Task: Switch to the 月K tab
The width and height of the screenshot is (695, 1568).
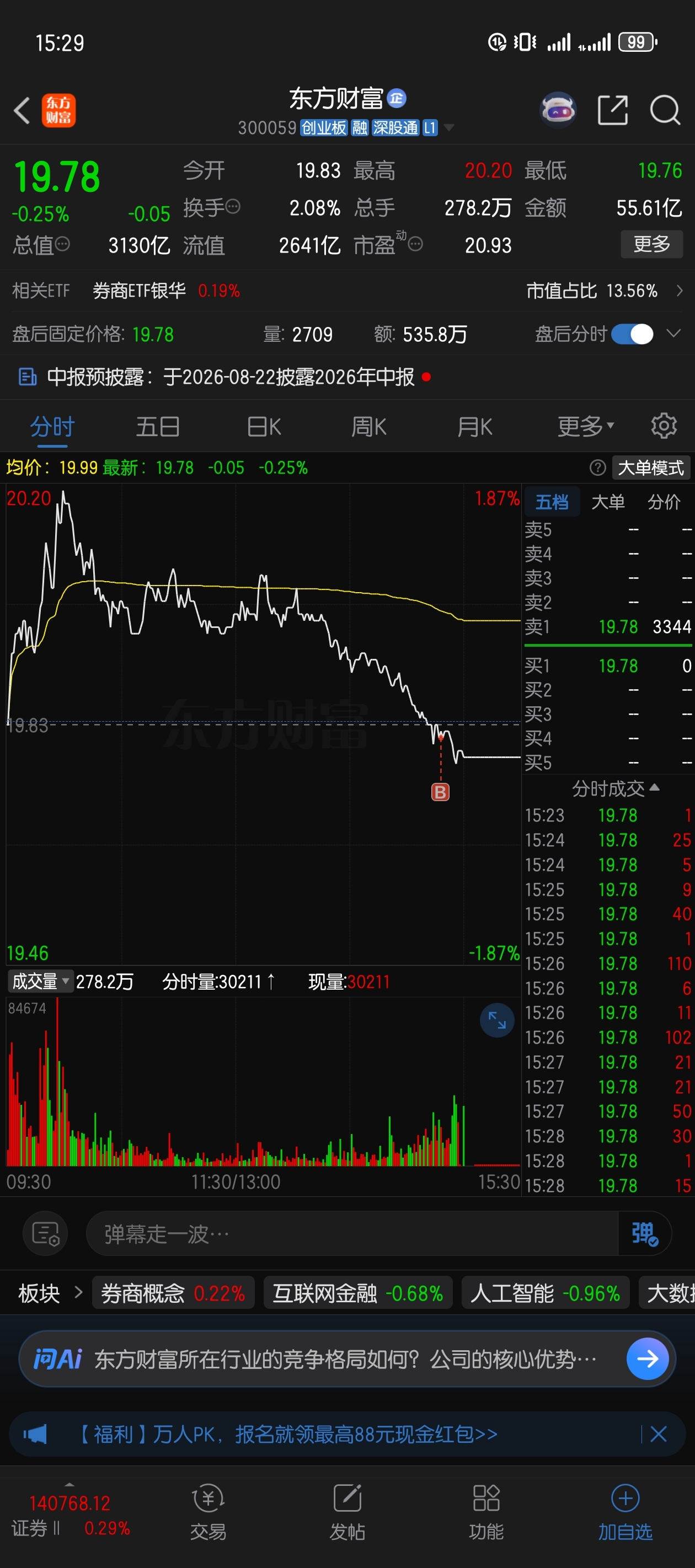Action: click(474, 426)
